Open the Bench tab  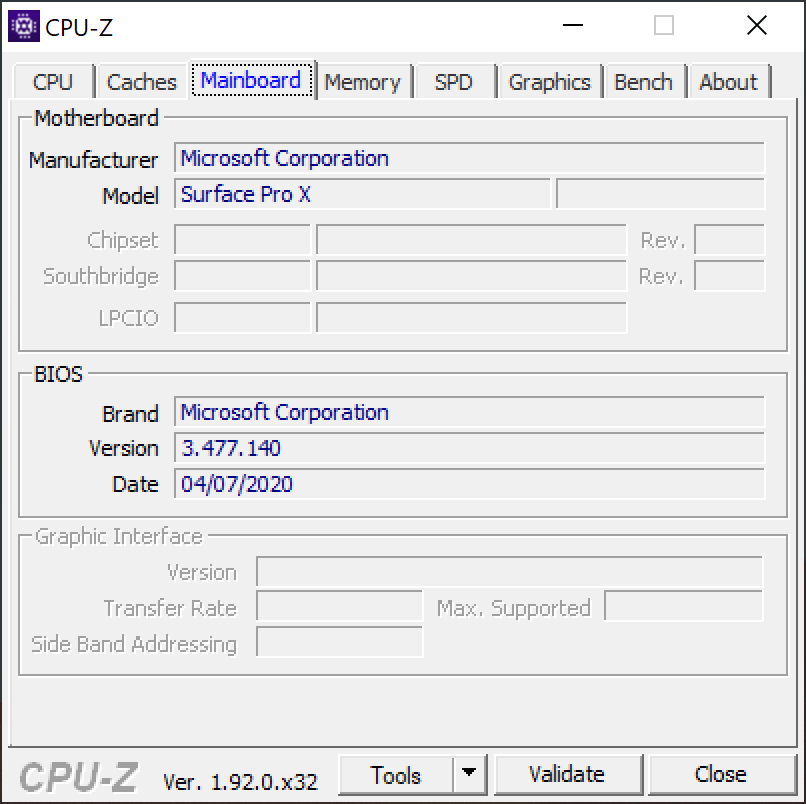(x=644, y=82)
